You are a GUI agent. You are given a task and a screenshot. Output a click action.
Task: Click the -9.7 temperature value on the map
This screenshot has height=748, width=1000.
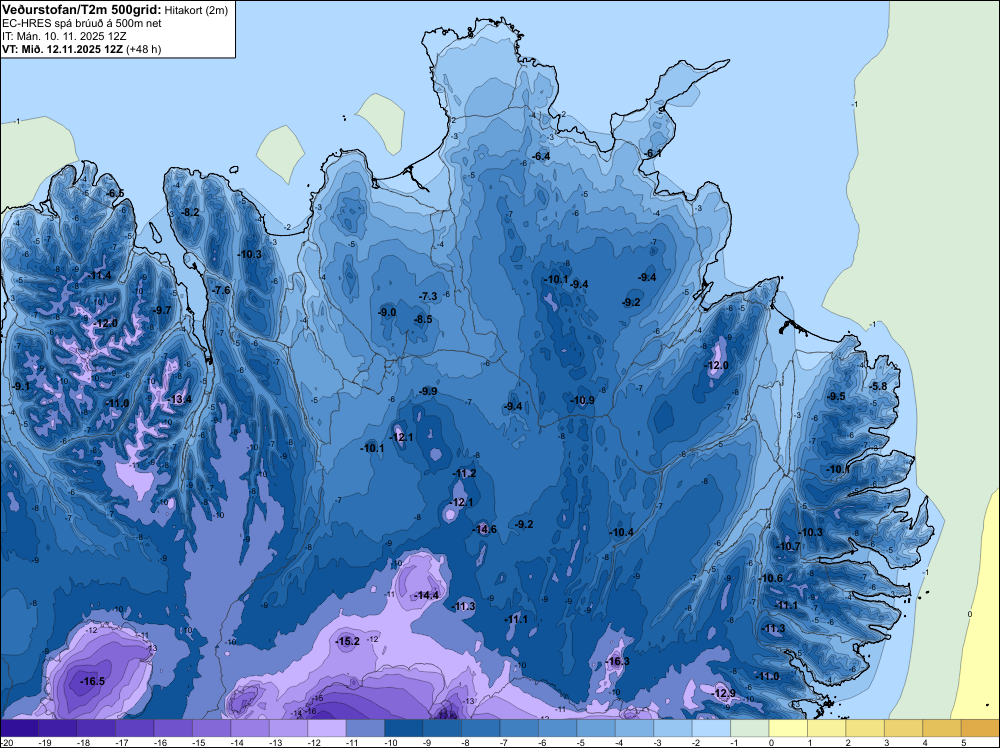162,311
